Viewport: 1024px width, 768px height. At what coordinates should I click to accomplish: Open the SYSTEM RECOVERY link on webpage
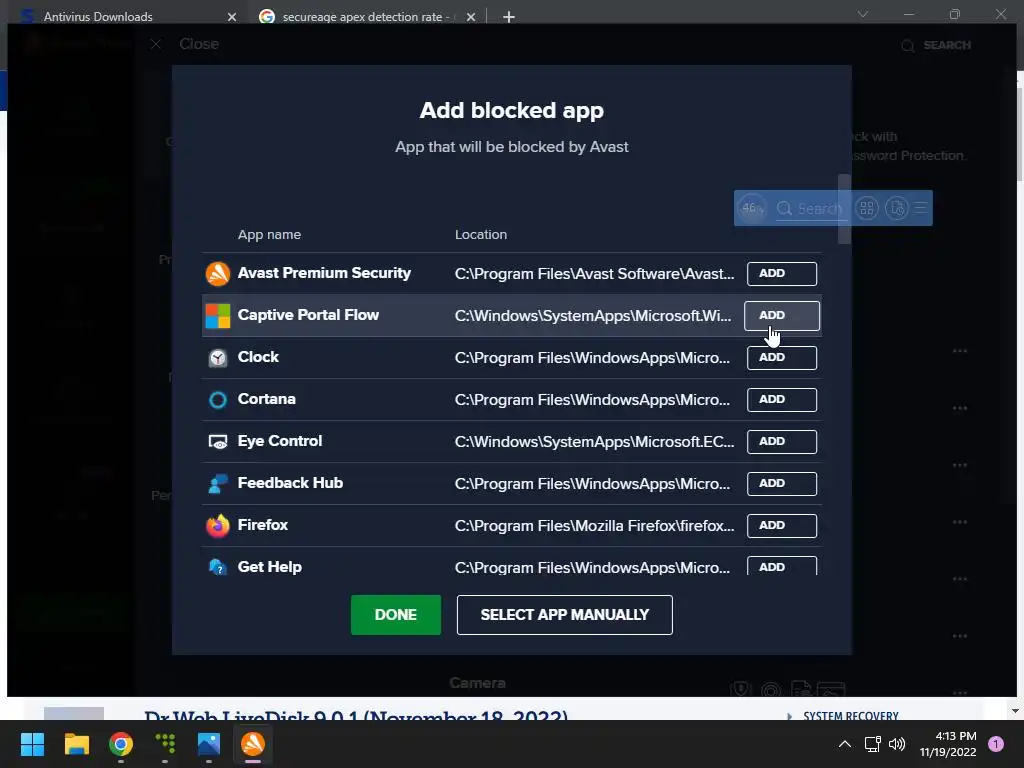click(x=850, y=716)
